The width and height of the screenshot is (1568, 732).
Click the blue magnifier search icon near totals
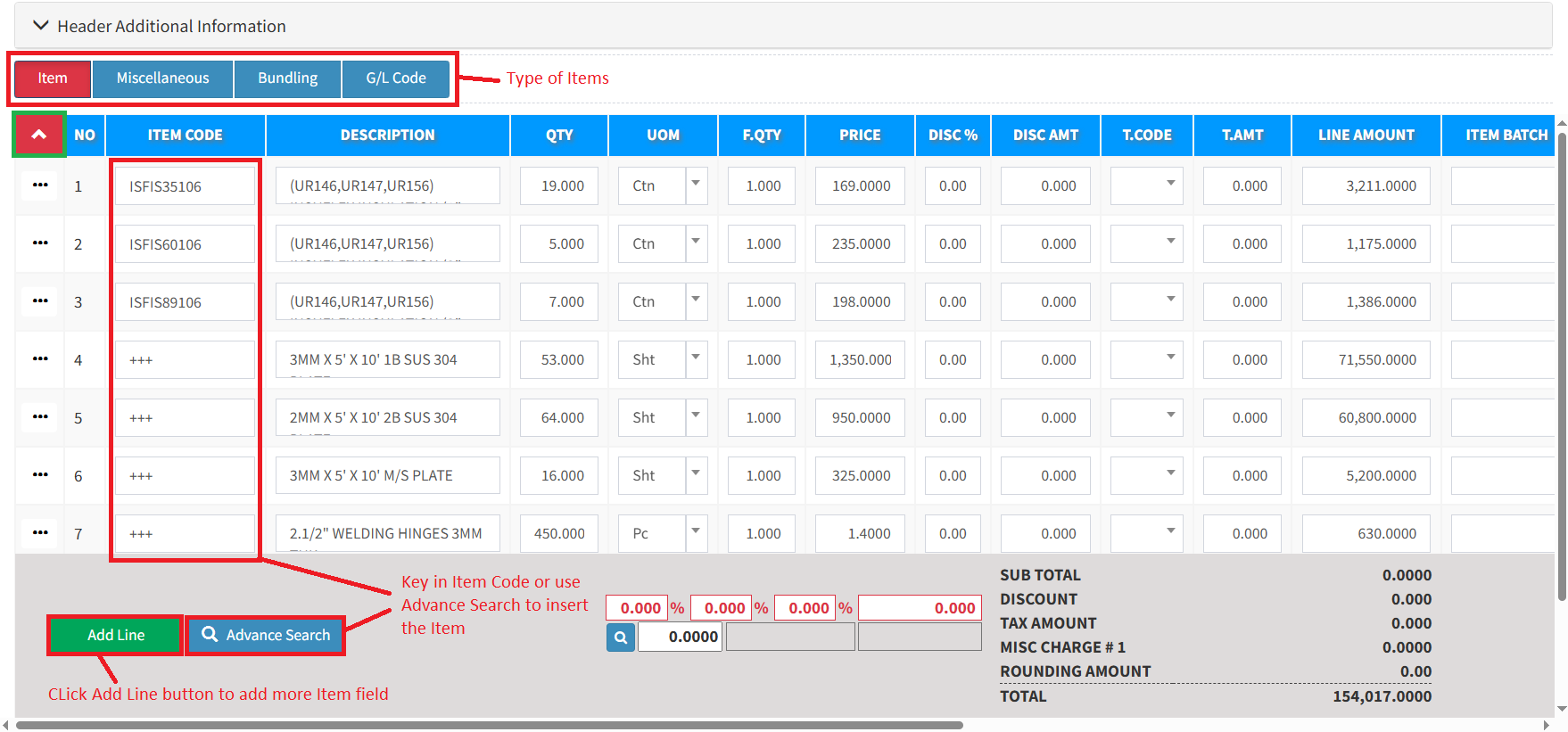coord(621,637)
